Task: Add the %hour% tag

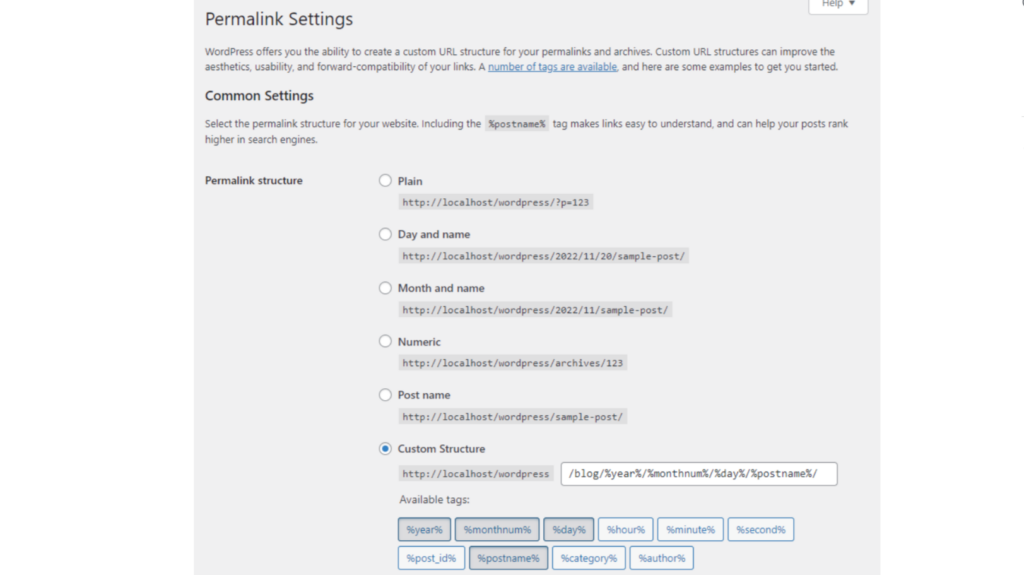Action: pos(626,529)
